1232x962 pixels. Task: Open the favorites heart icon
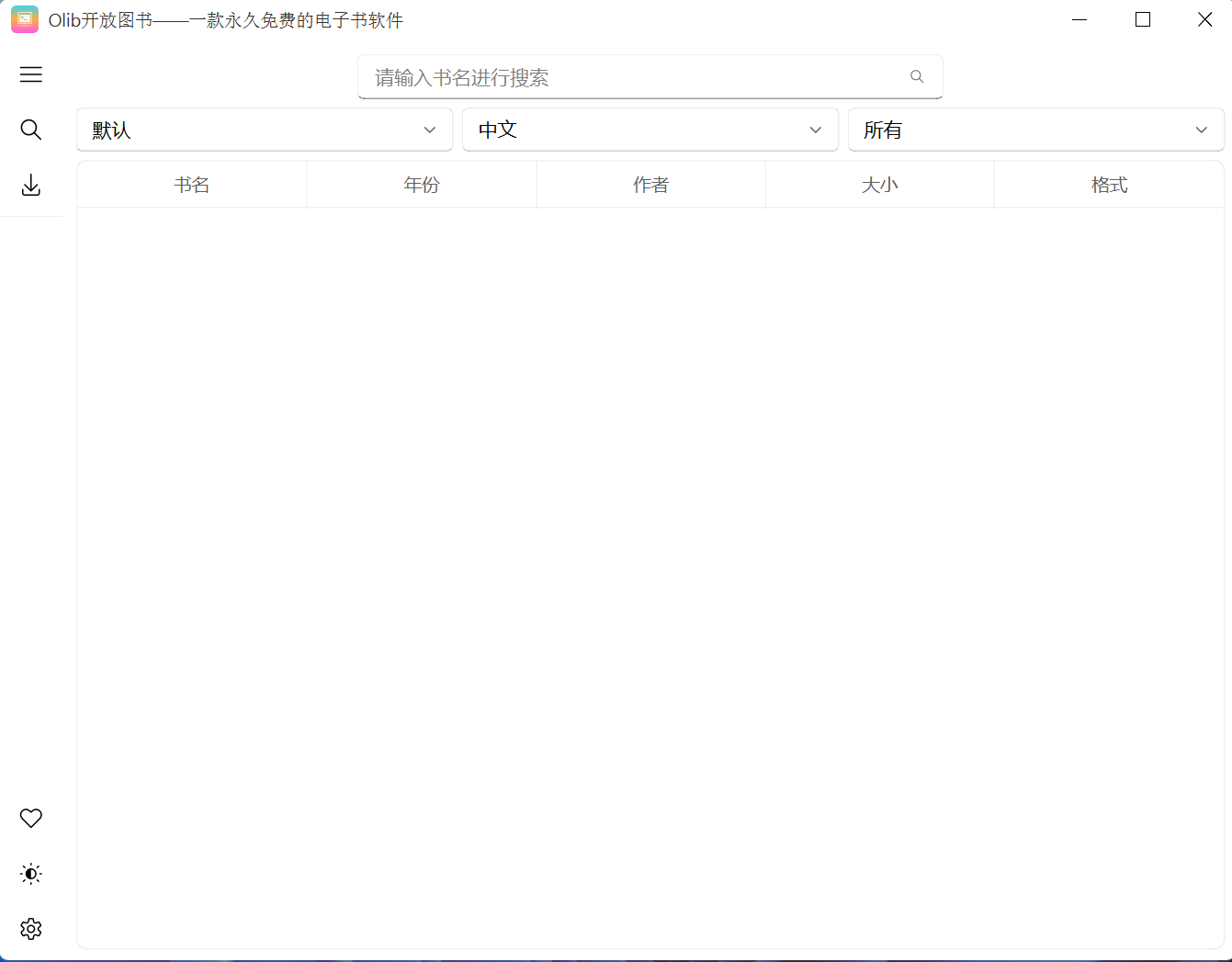click(x=31, y=818)
